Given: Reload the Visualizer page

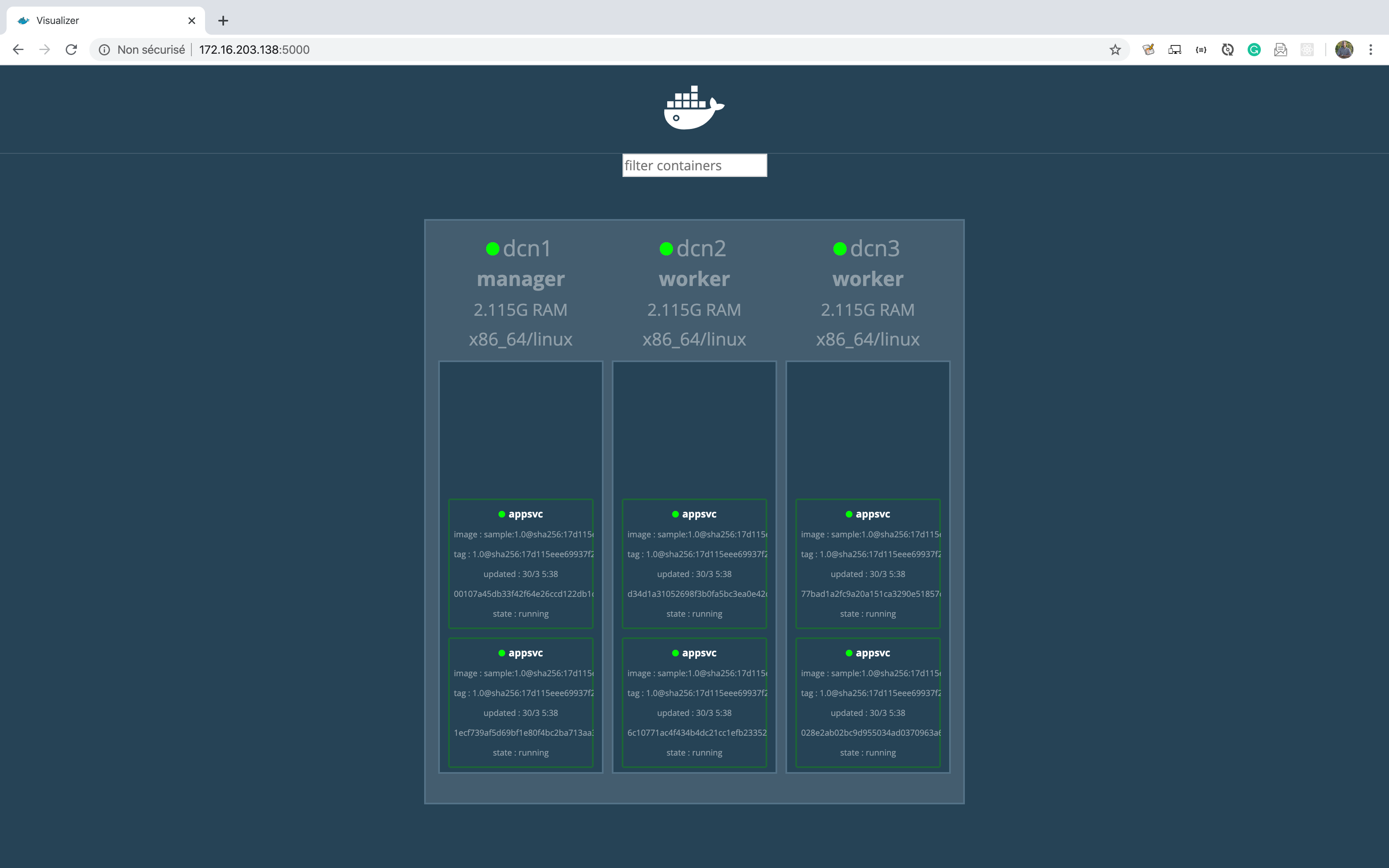Looking at the screenshot, I should pyautogui.click(x=71, y=50).
